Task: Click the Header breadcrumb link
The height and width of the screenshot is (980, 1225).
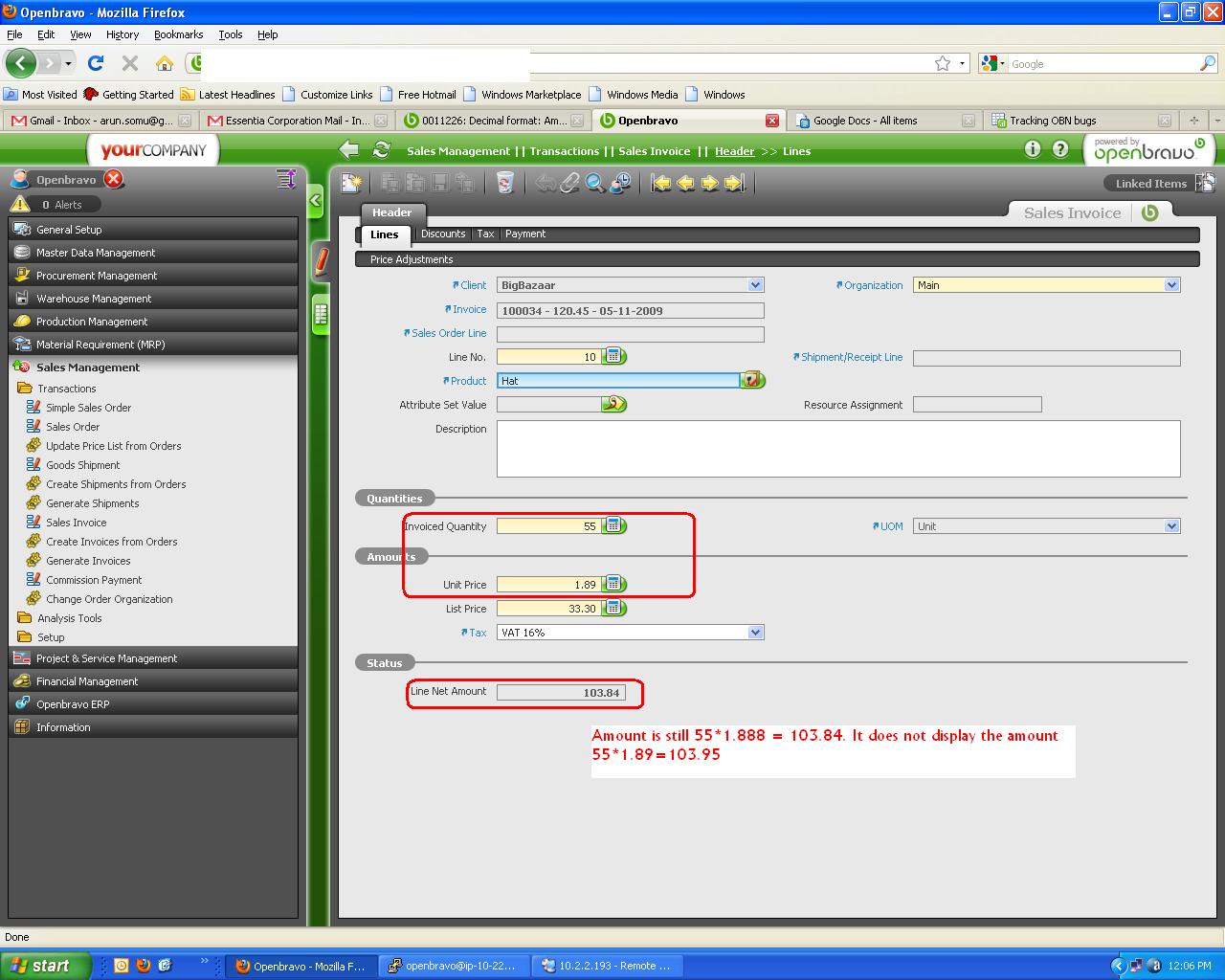Action: pyautogui.click(x=734, y=151)
